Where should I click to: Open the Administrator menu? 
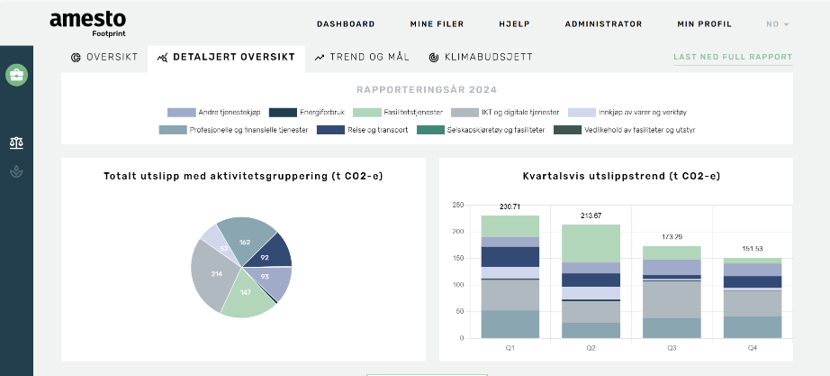pyautogui.click(x=603, y=24)
